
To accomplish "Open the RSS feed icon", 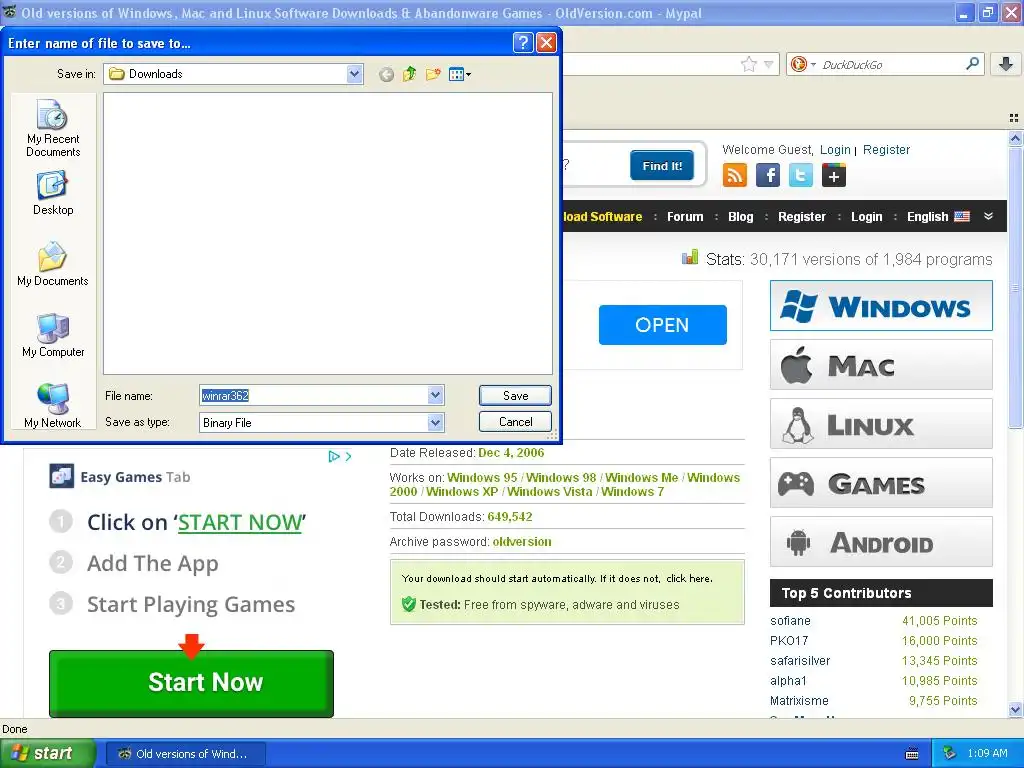I will 735,175.
